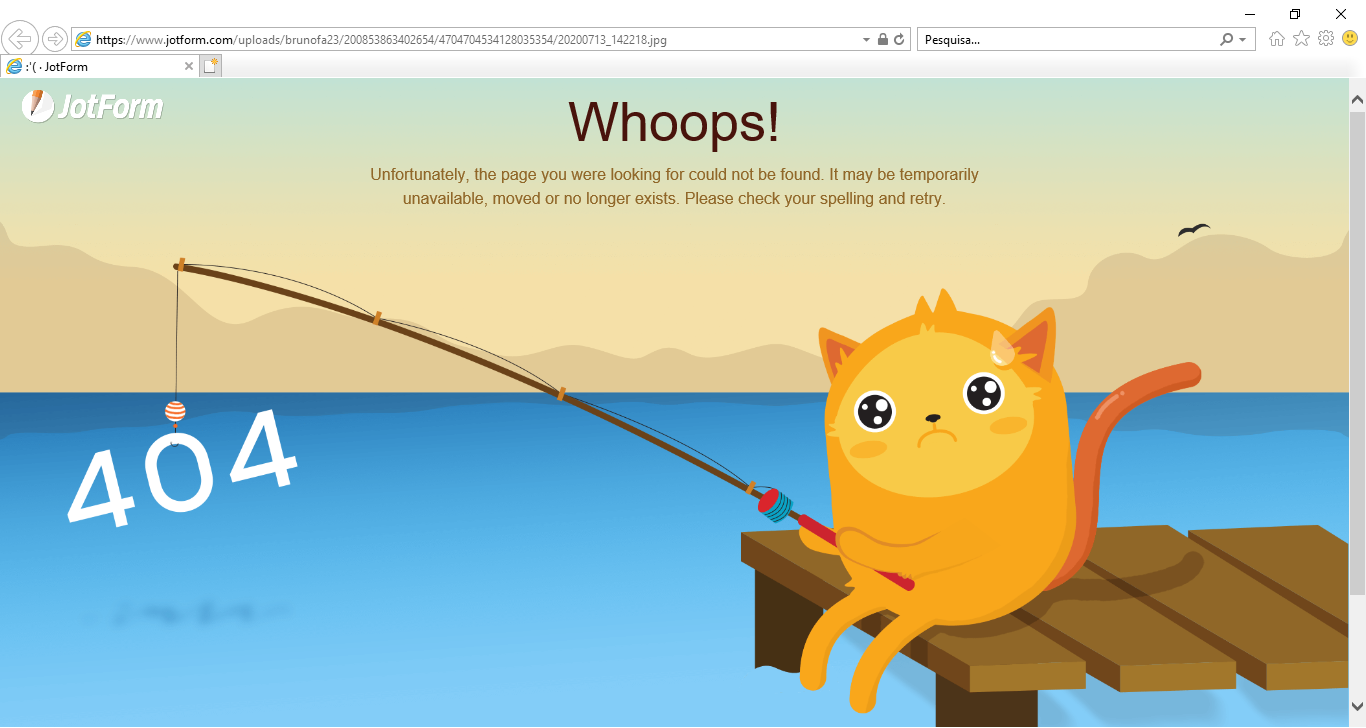Click the padlock security icon in address bar
Viewport: 1366px width, 728px height.
point(882,40)
